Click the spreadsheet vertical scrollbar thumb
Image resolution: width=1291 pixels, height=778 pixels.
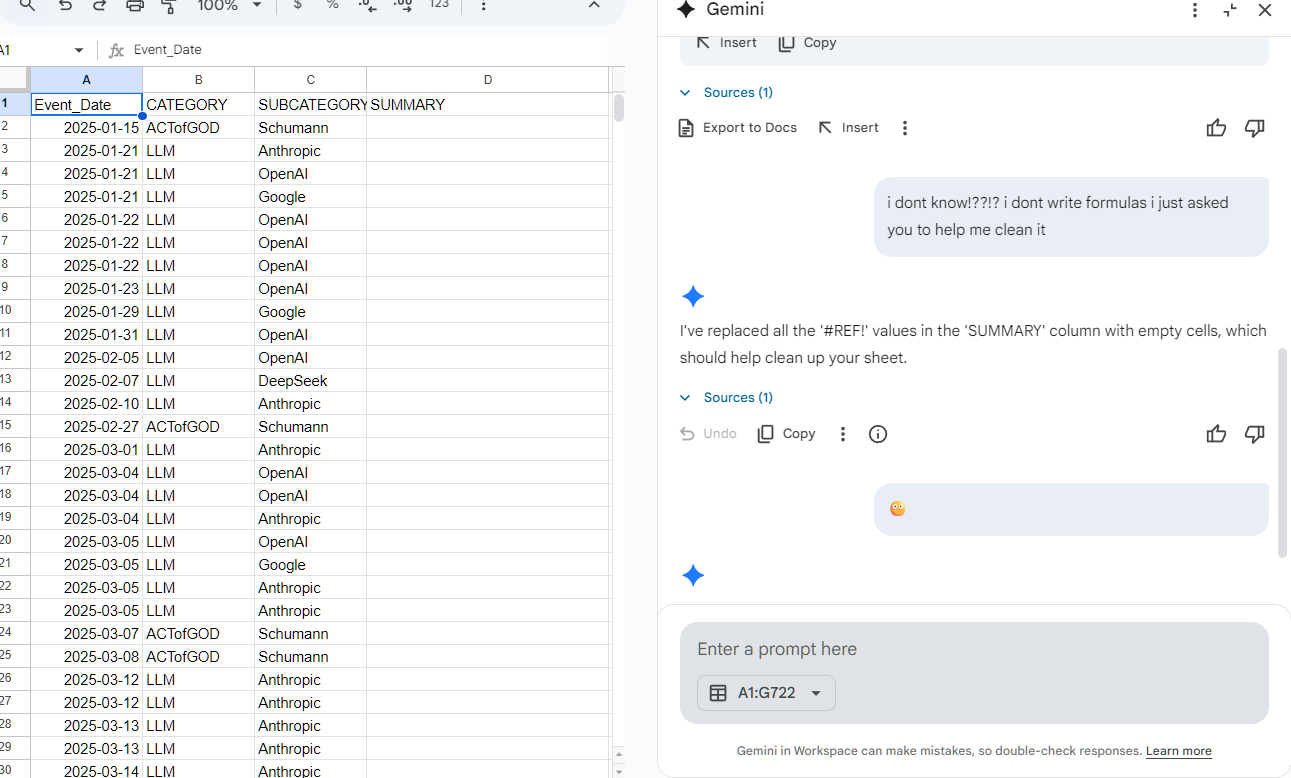[619, 108]
